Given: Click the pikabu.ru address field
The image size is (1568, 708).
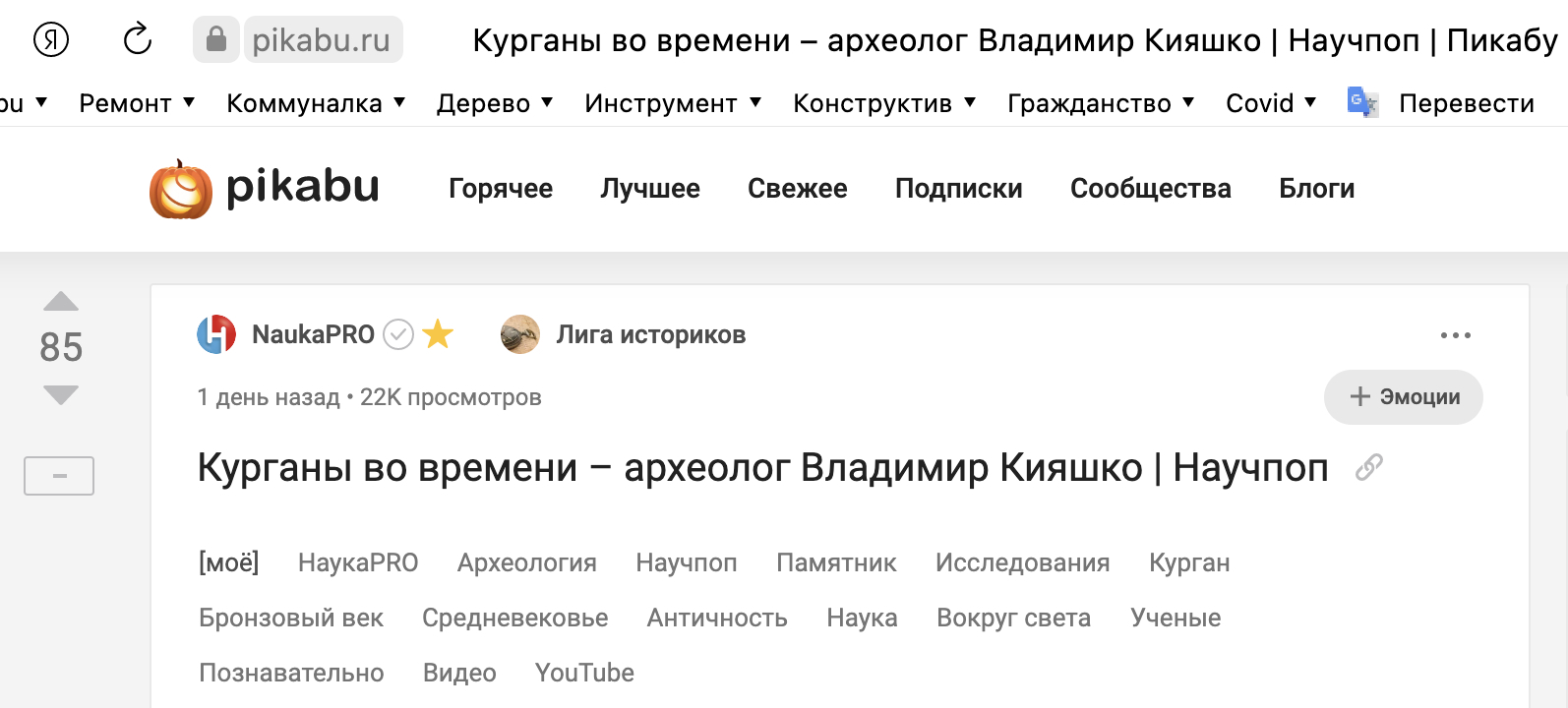Looking at the screenshot, I should [322, 40].
